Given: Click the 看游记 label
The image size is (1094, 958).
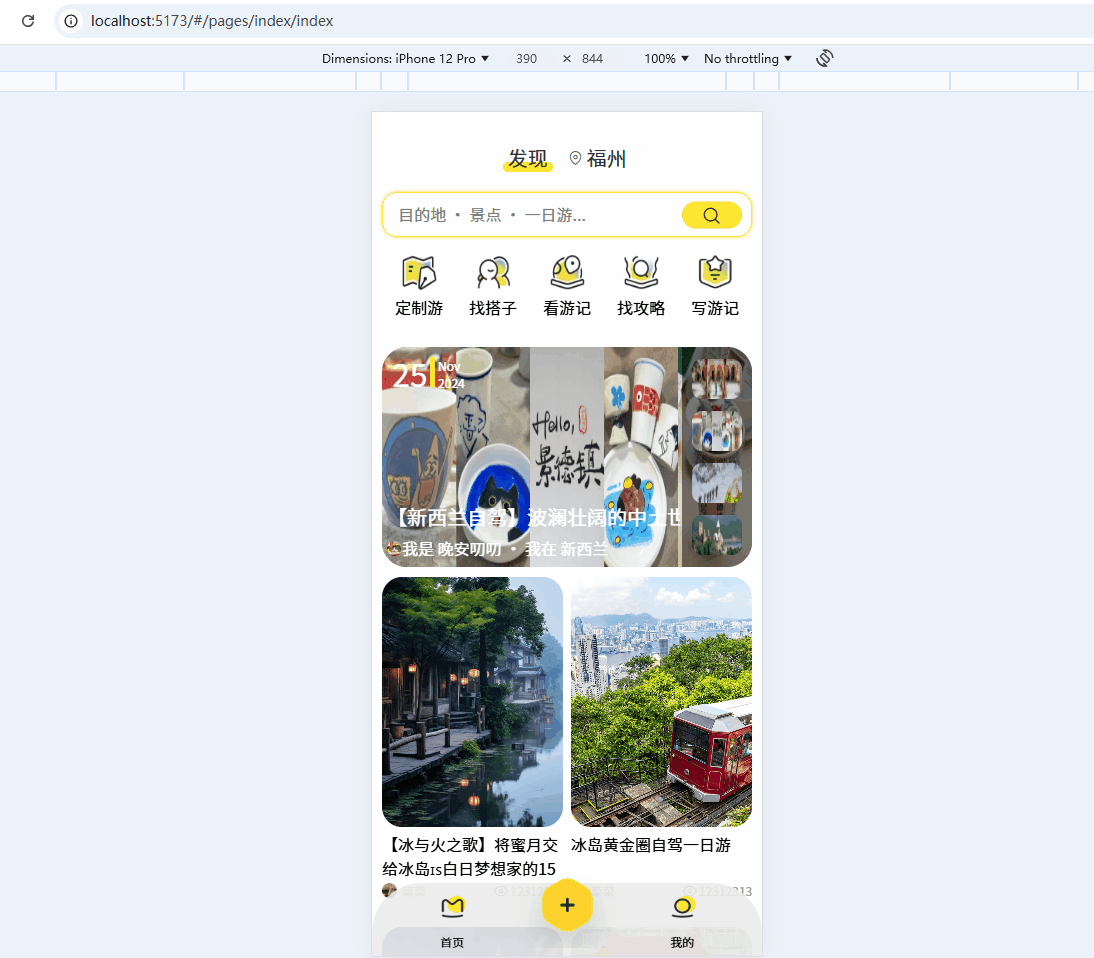Looking at the screenshot, I should point(567,308).
